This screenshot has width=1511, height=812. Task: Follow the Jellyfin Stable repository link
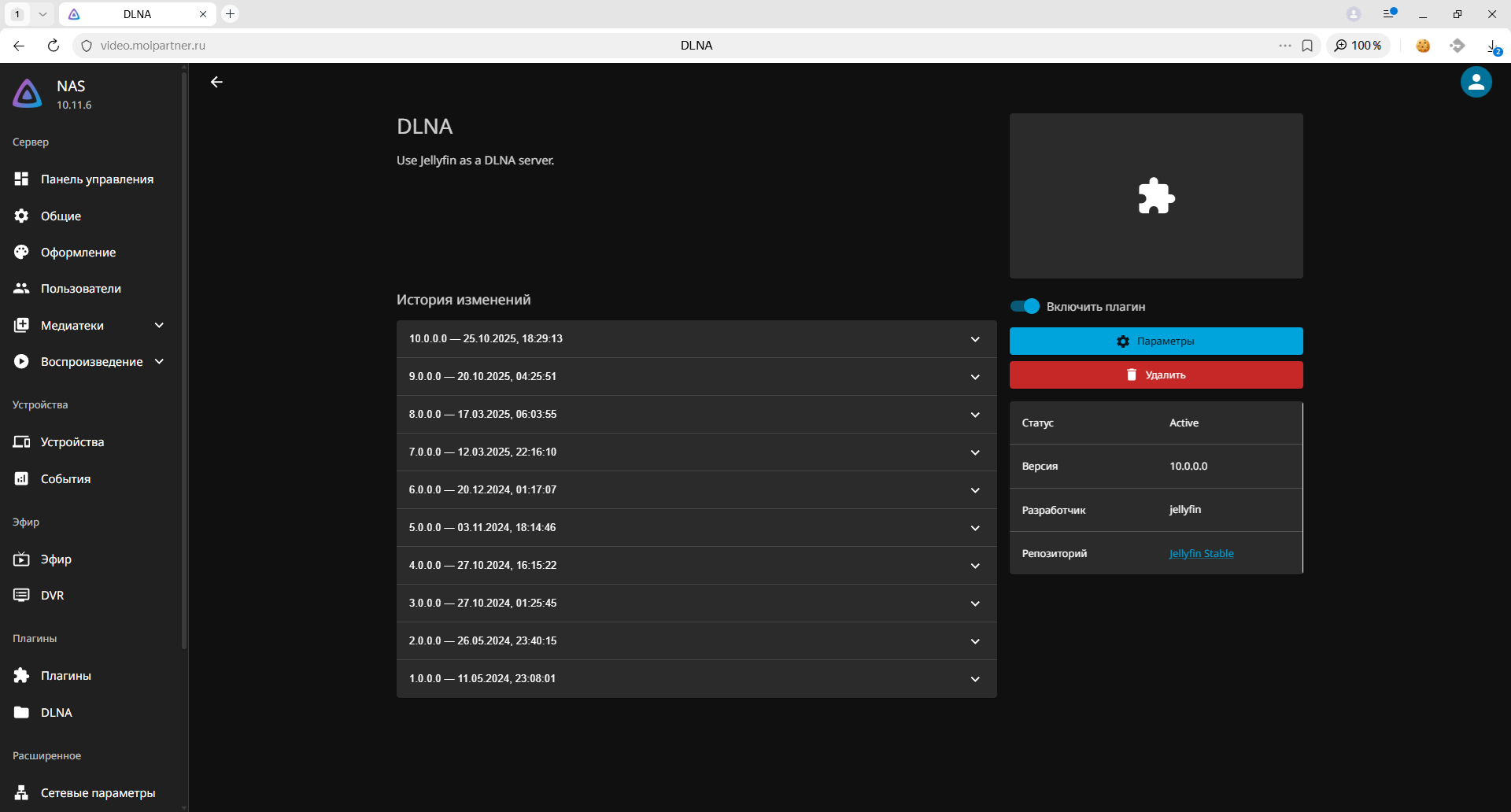(1201, 554)
